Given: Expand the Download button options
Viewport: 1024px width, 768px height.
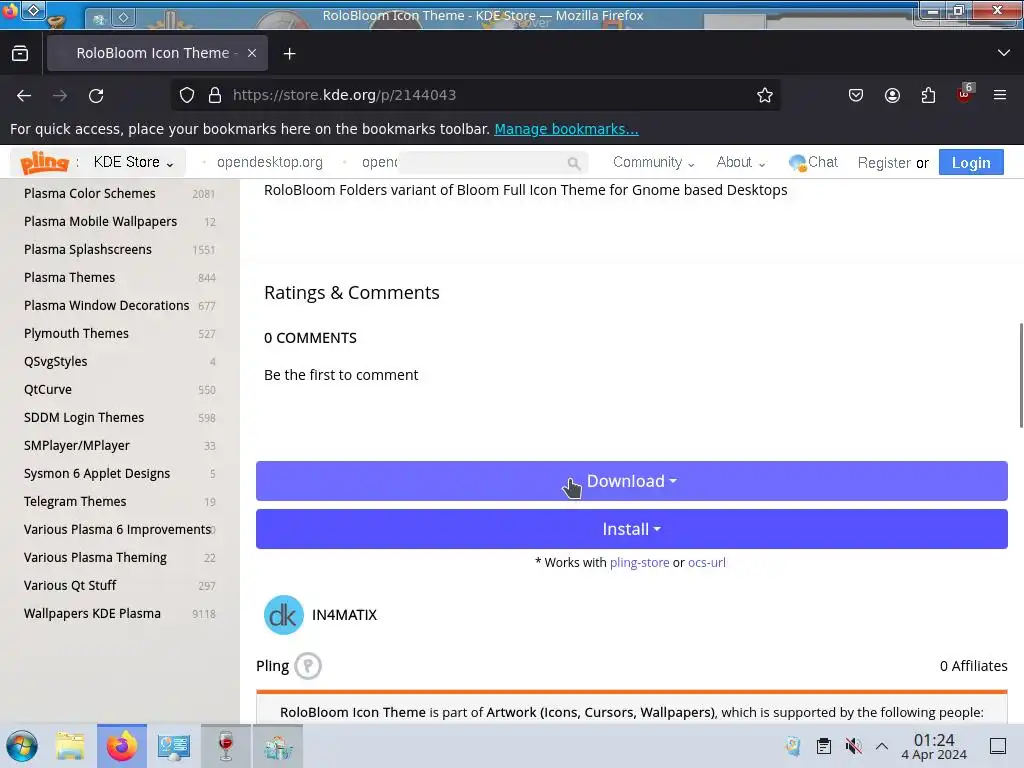Looking at the screenshot, I should 632,481.
